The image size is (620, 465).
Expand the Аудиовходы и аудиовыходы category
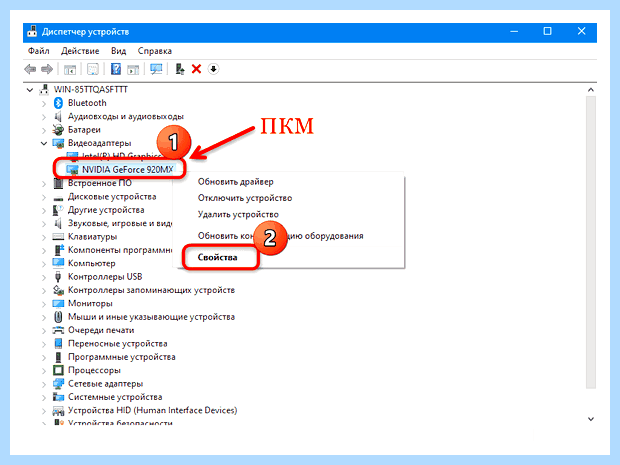click(44, 117)
